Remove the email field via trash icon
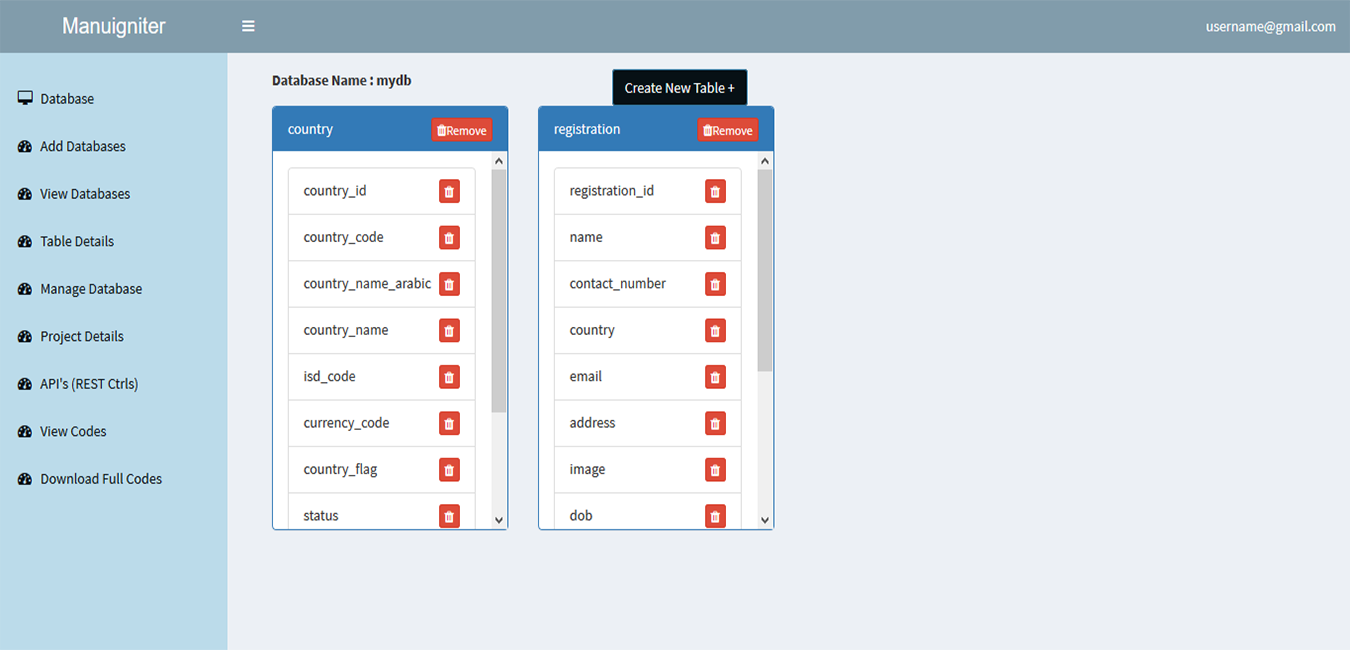 pyautogui.click(x=715, y=377)
